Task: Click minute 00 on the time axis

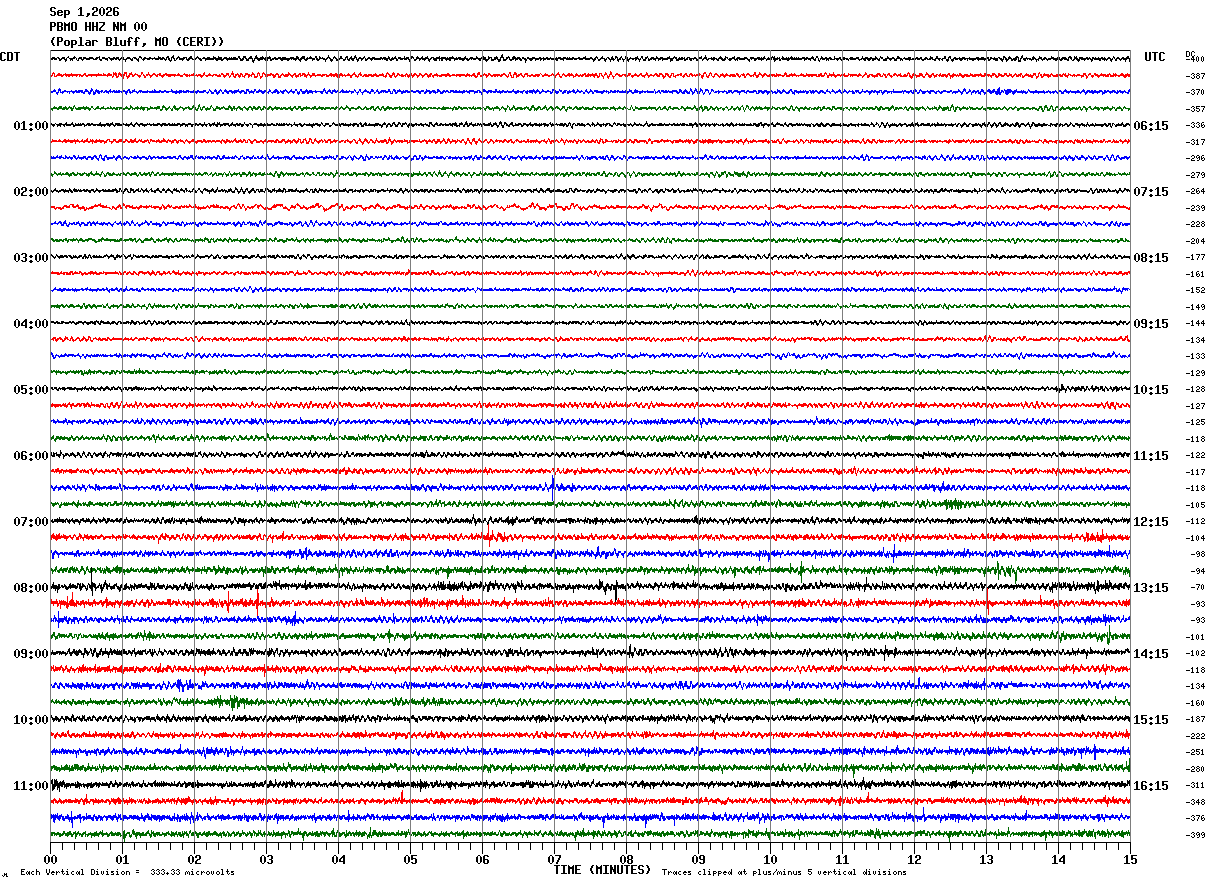Action: tap(50, 859)
